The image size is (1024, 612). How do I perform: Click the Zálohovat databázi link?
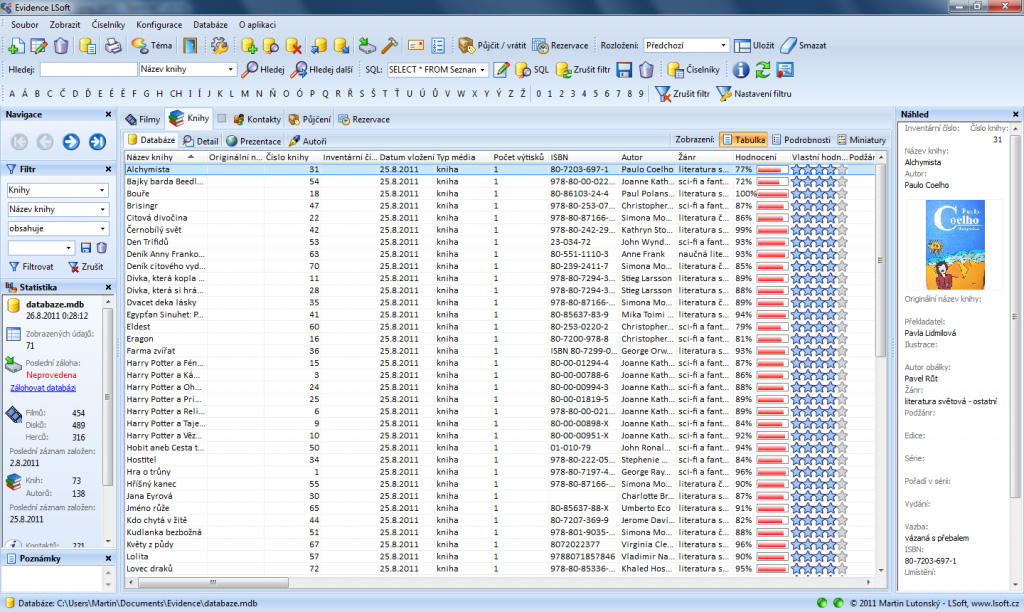point(42,387)
